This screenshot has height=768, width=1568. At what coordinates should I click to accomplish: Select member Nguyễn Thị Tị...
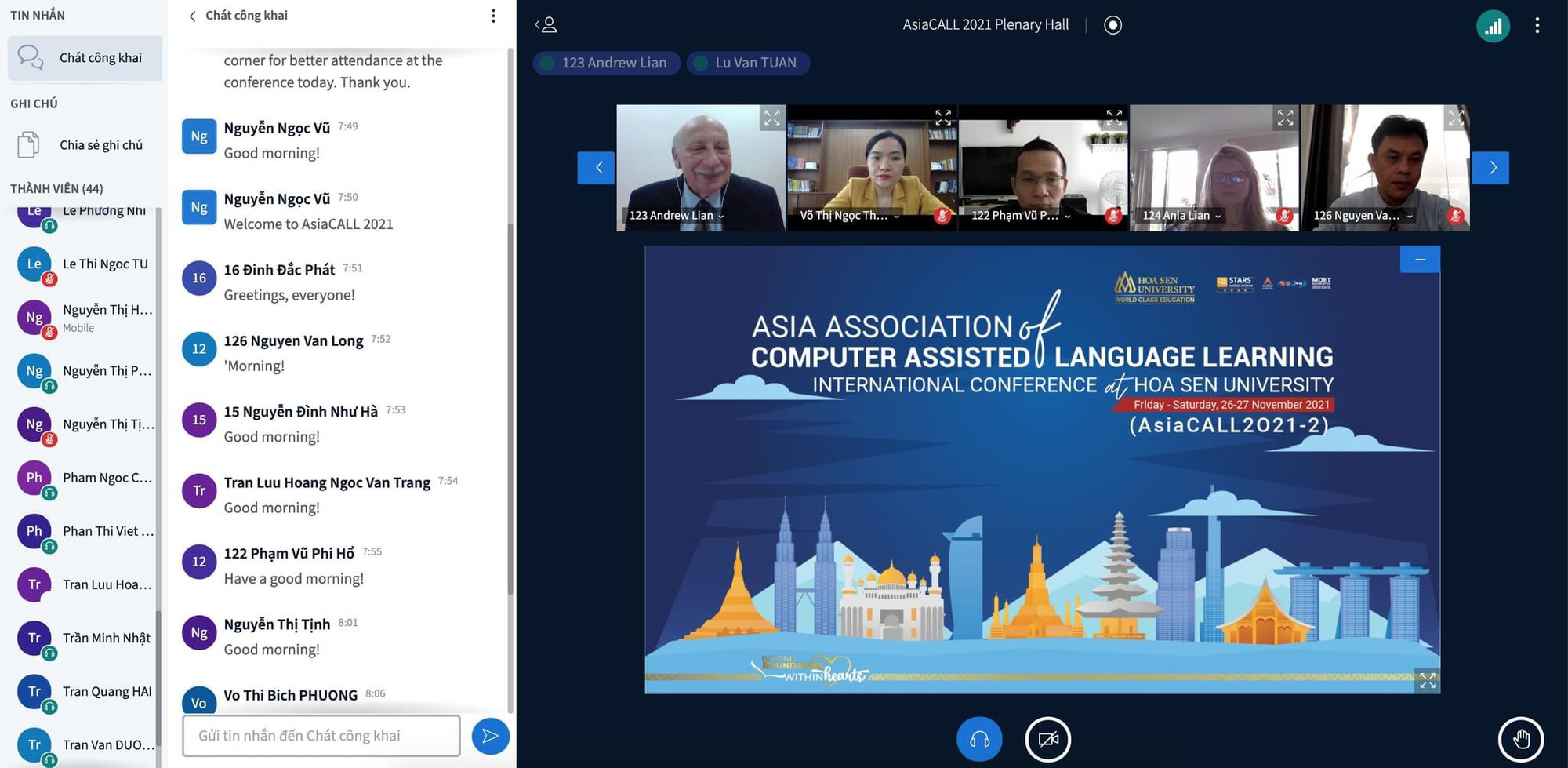click(85, 424)
